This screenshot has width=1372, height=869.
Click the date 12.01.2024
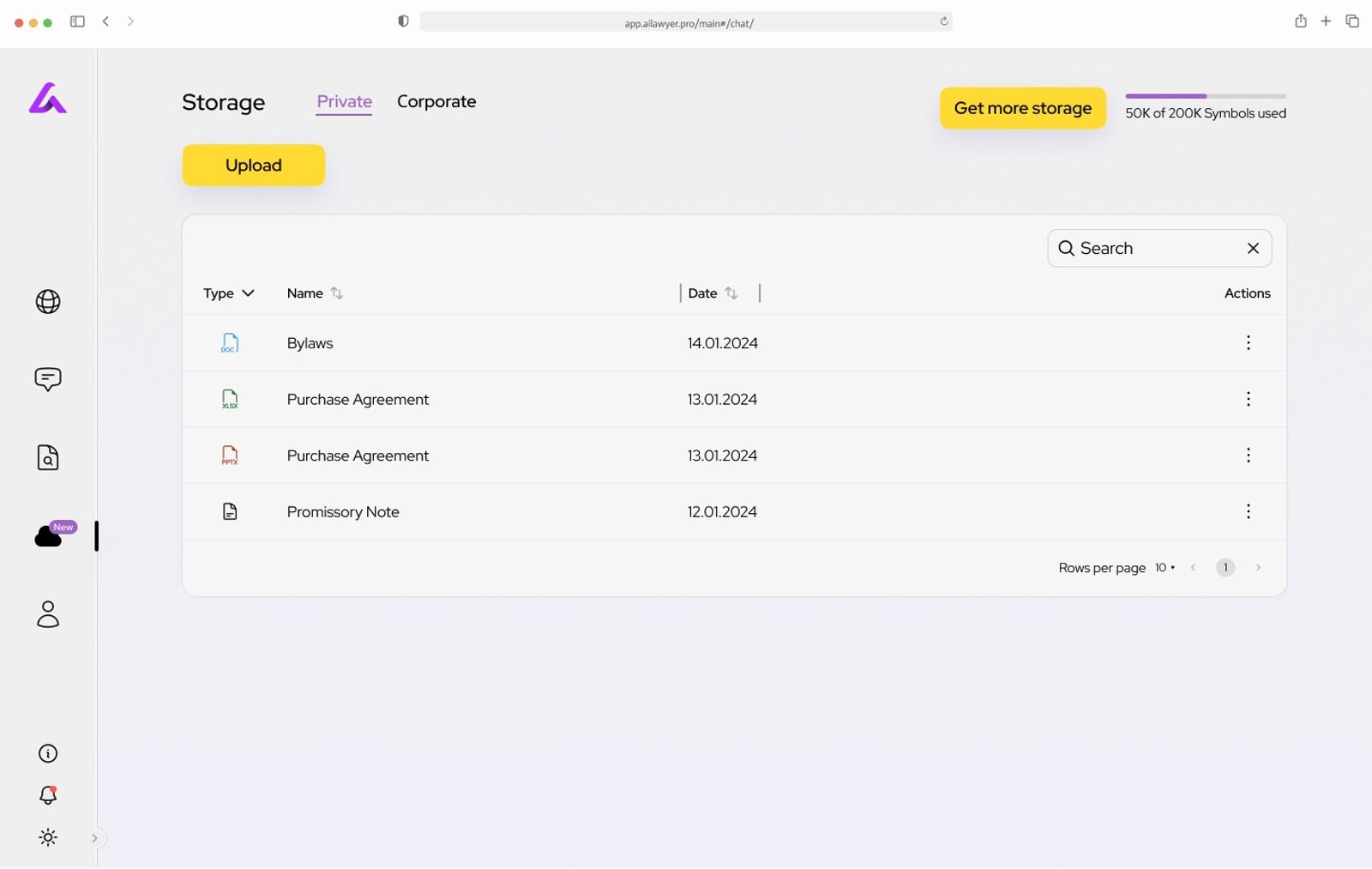pos(722,512)
